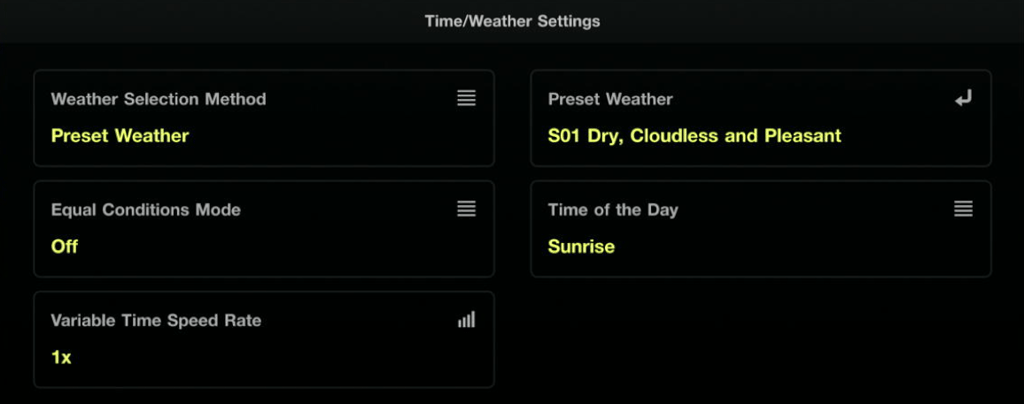Click empty area of Variable Time Speed card
The width and height of the screenshot is (1024, 404).
294,359
